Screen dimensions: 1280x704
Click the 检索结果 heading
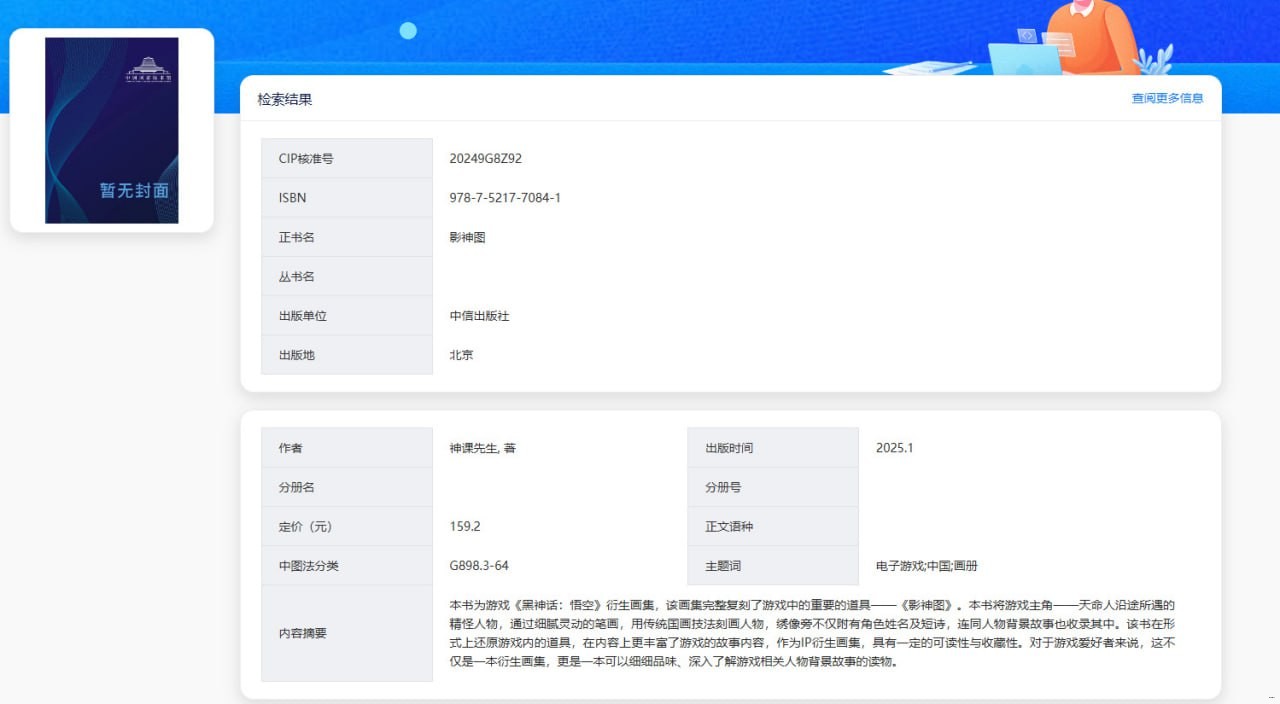tap(285, 100)
